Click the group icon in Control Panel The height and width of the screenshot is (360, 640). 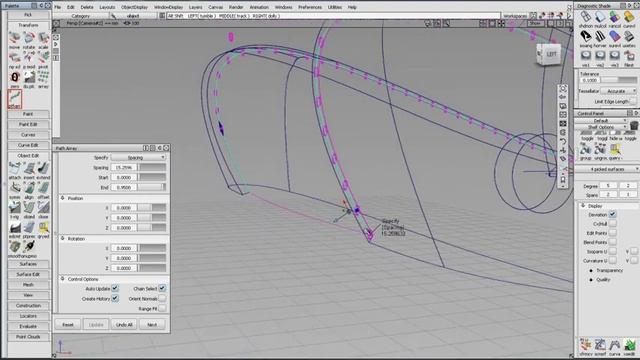click(586, 150)
